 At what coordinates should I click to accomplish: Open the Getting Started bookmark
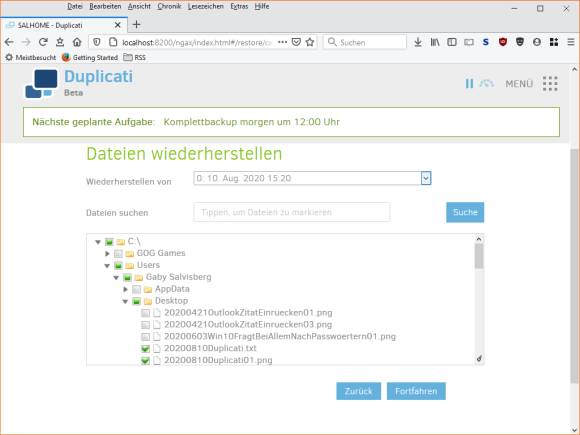click(x=90, y=57)
